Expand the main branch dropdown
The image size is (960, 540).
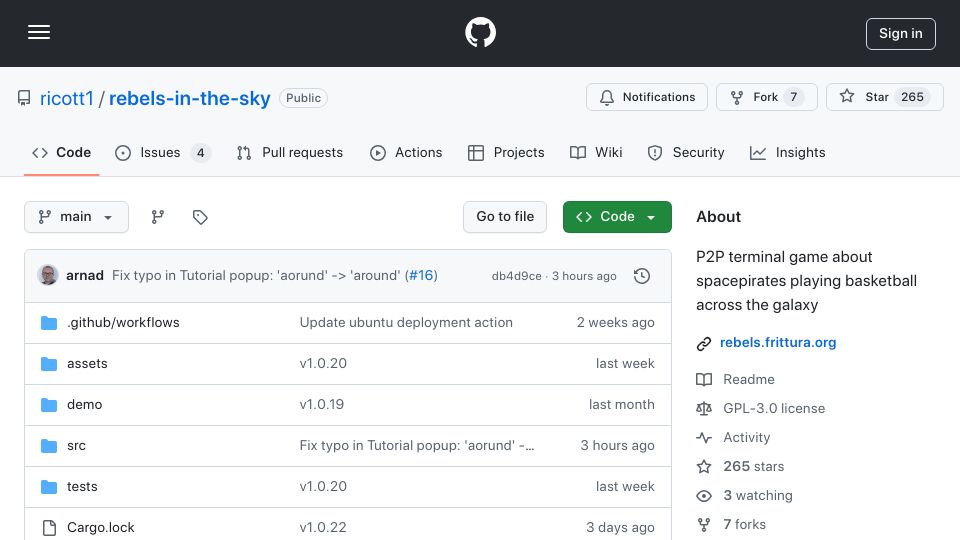click(77, 217)
